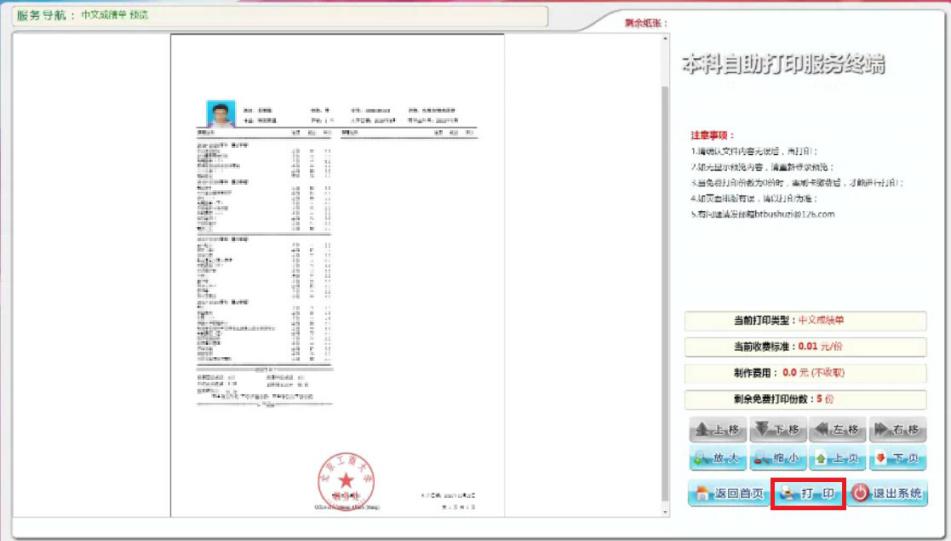Click the 上移 (move up) arrow button

pos(718,430)
